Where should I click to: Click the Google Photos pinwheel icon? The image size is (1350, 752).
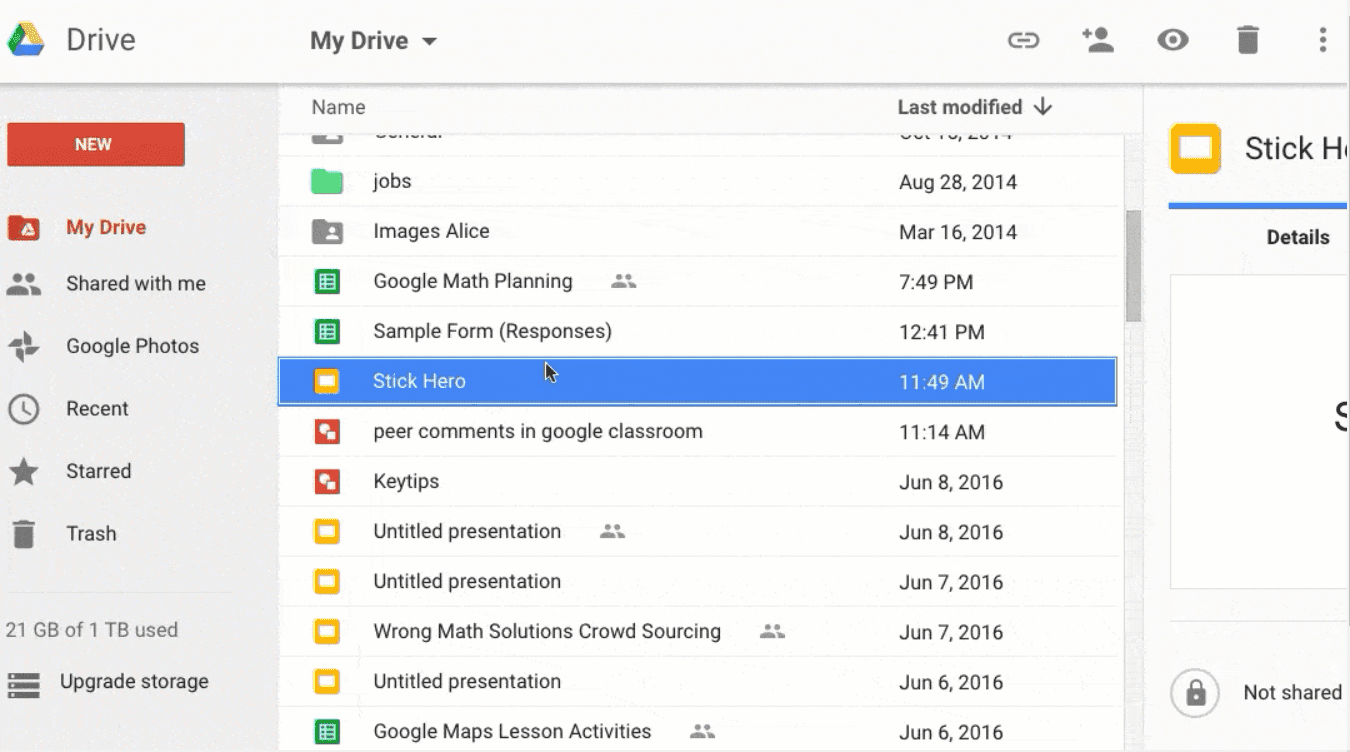[x=24, y=347]
